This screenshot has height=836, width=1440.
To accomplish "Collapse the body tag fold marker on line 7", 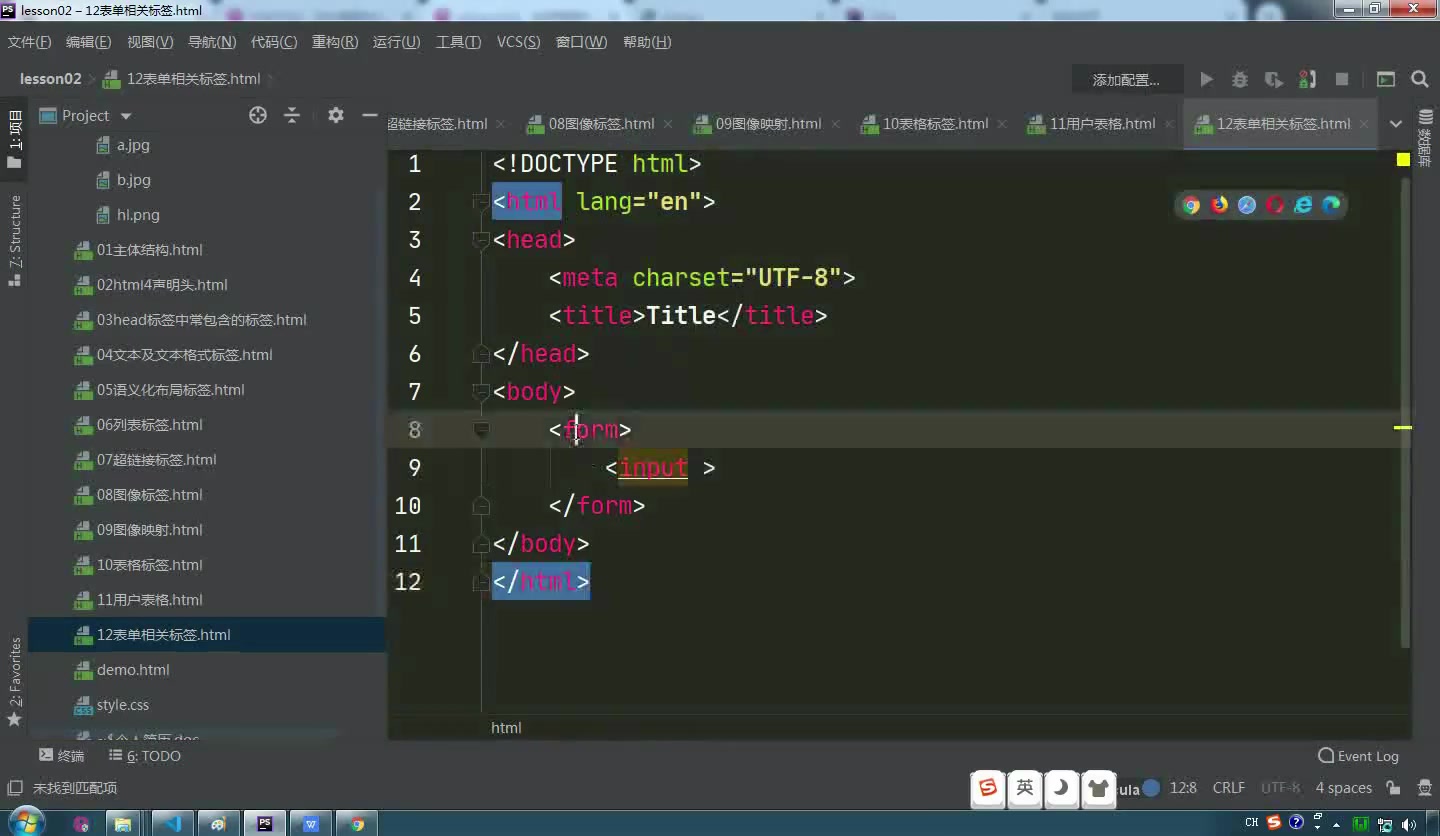I will (x=480, y=392).
